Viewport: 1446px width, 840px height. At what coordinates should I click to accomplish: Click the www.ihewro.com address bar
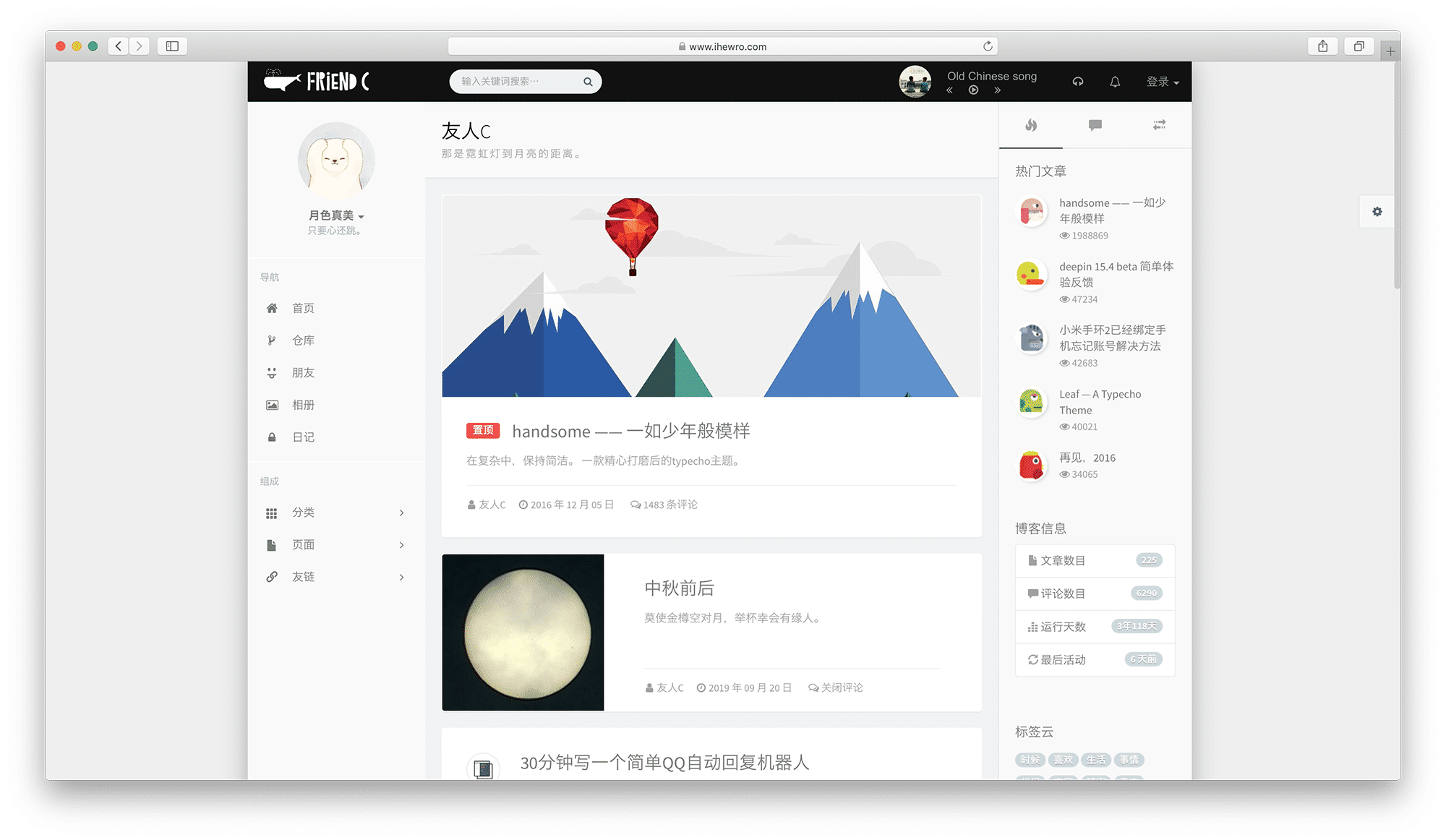[x=722, y=46]
